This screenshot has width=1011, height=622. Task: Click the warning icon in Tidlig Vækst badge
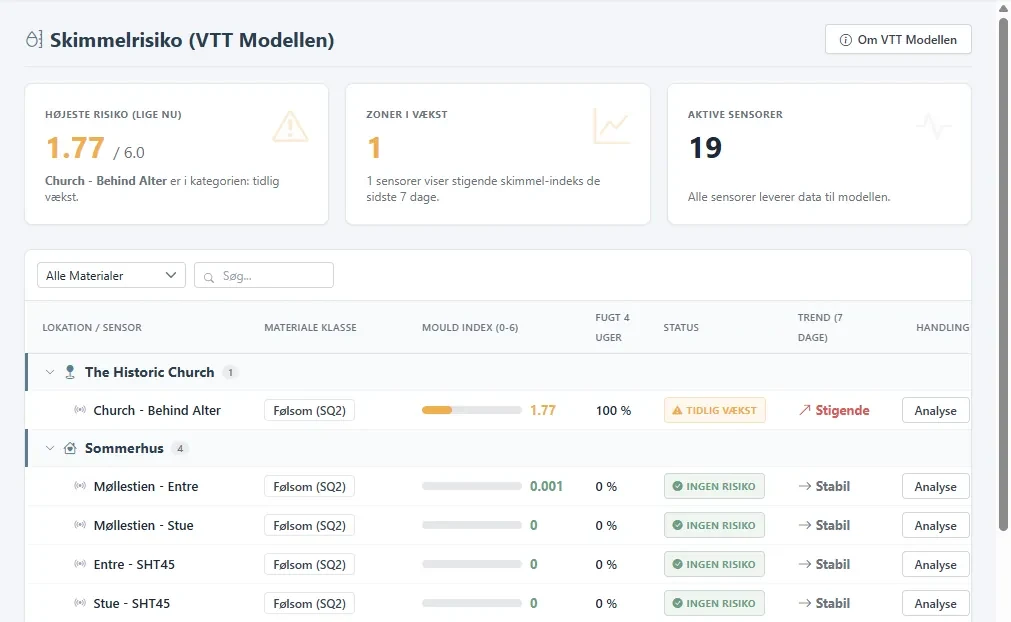677,410
